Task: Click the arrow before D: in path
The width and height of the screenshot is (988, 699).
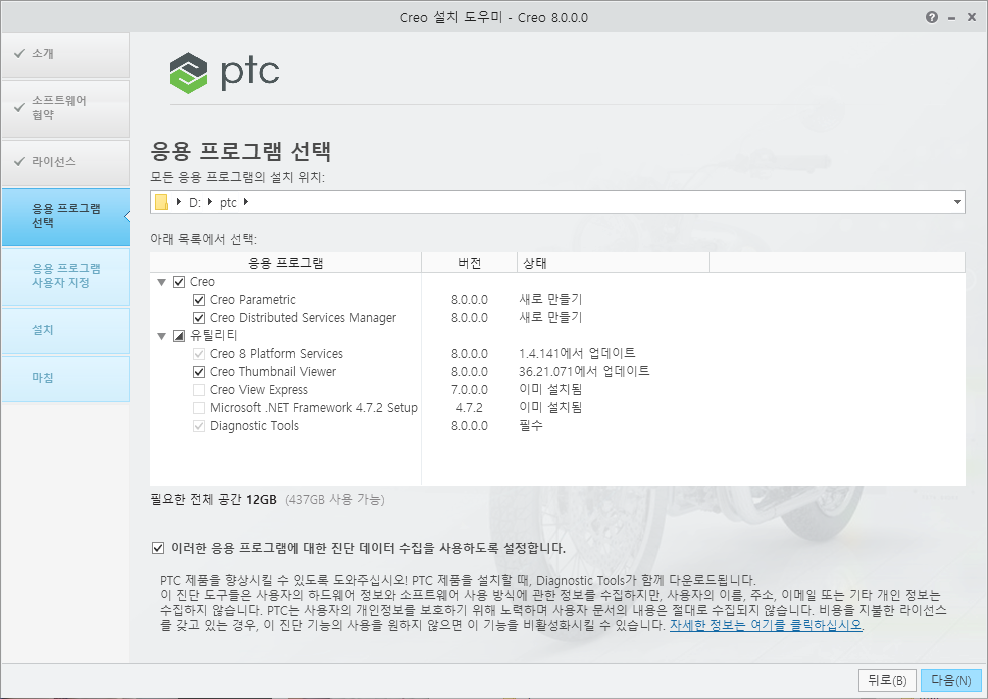Action: 180,202
